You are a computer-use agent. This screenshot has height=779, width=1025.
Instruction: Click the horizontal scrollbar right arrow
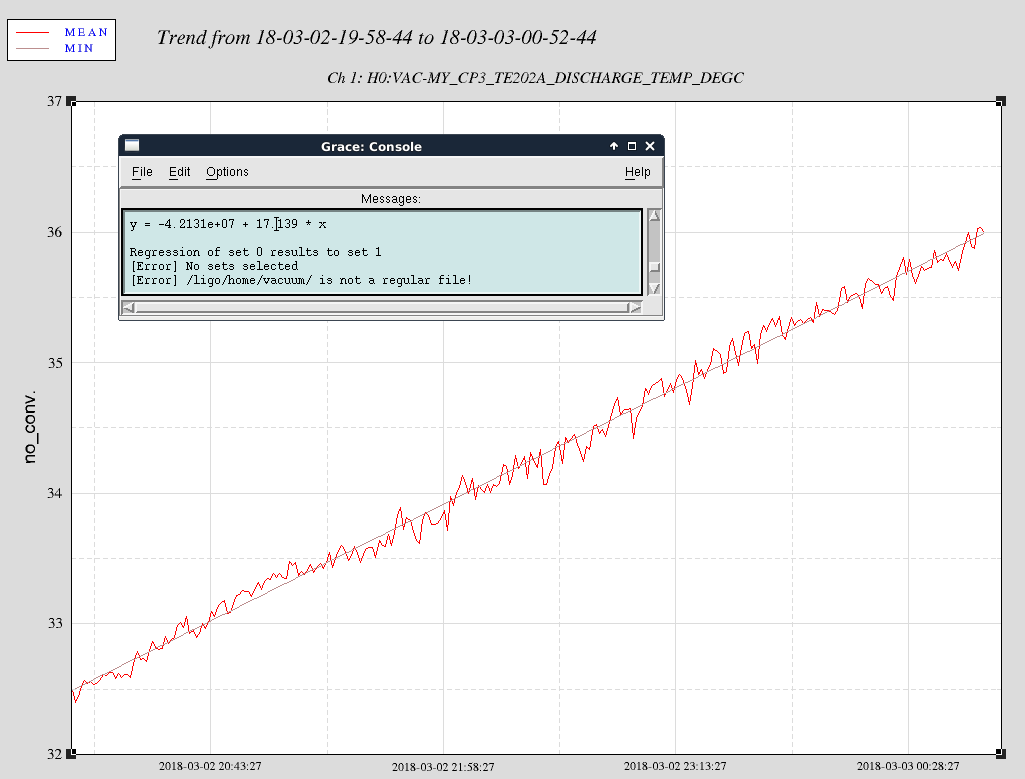pyautogui.click(x=635, y=307)
